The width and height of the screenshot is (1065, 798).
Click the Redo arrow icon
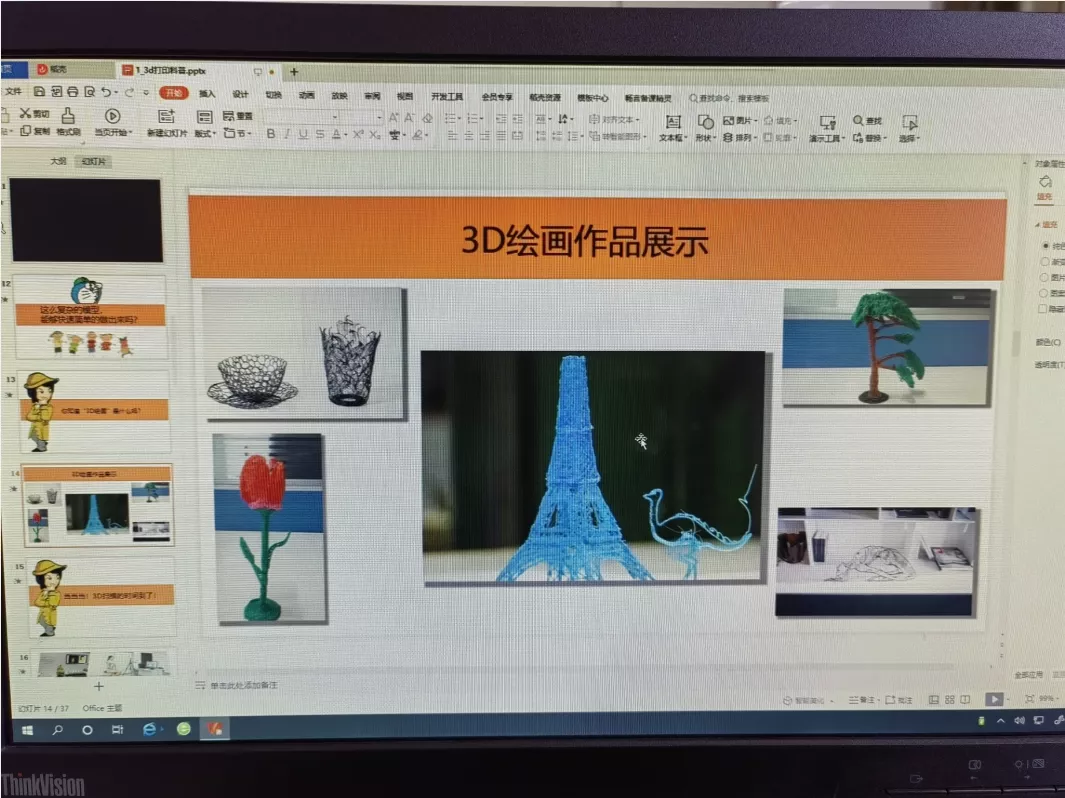pos(129,92)
